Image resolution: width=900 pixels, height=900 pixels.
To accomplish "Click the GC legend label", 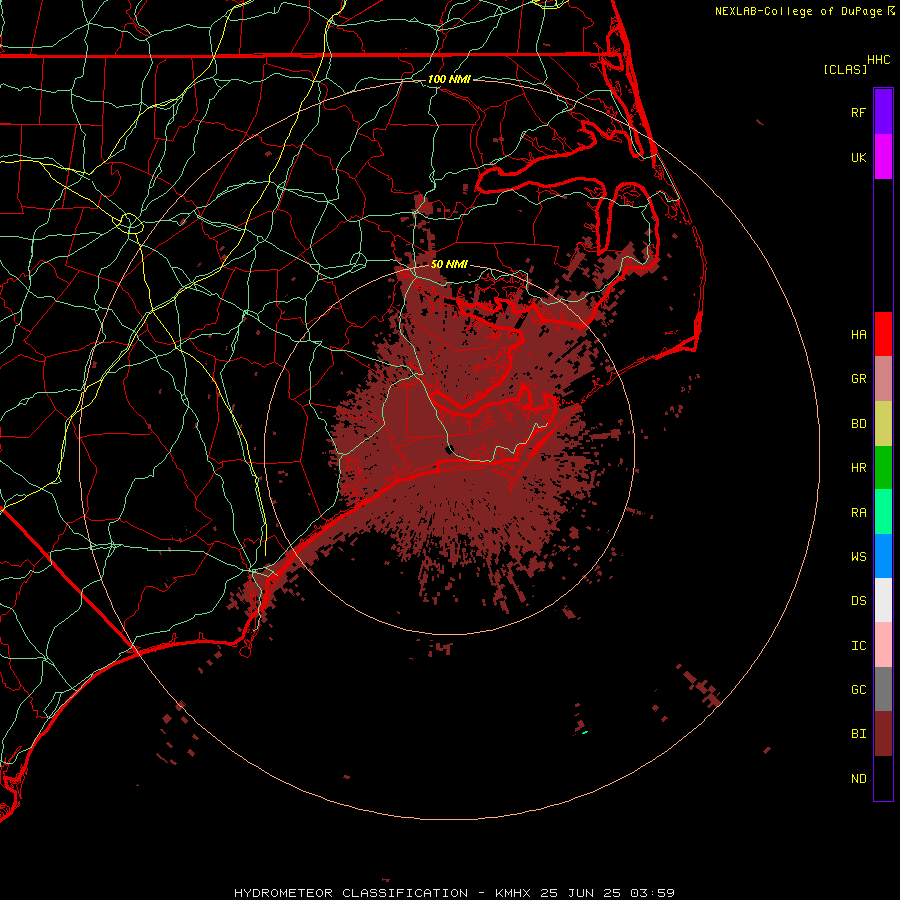I will click(x=859, y=689).
